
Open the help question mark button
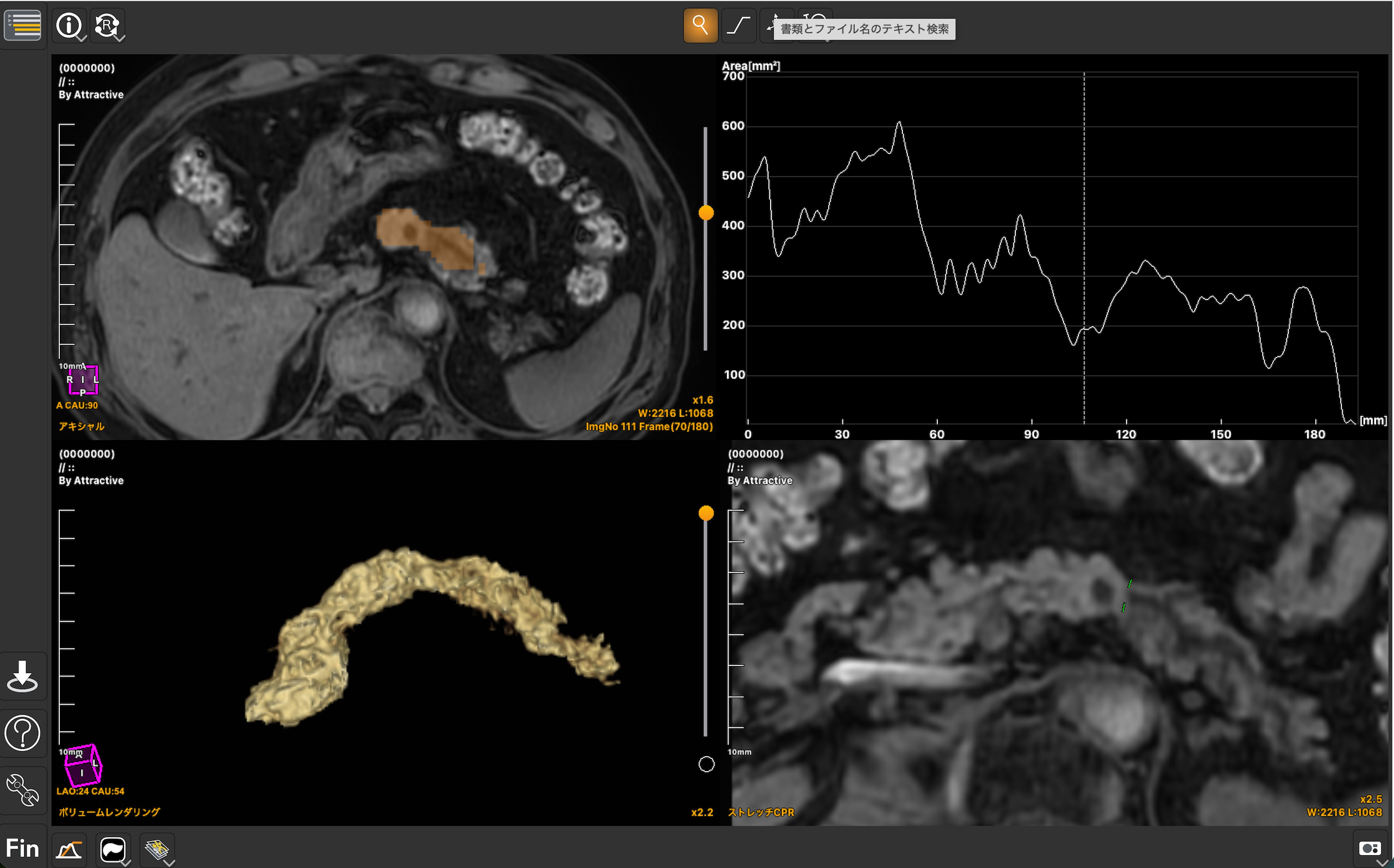pos(22,732)
